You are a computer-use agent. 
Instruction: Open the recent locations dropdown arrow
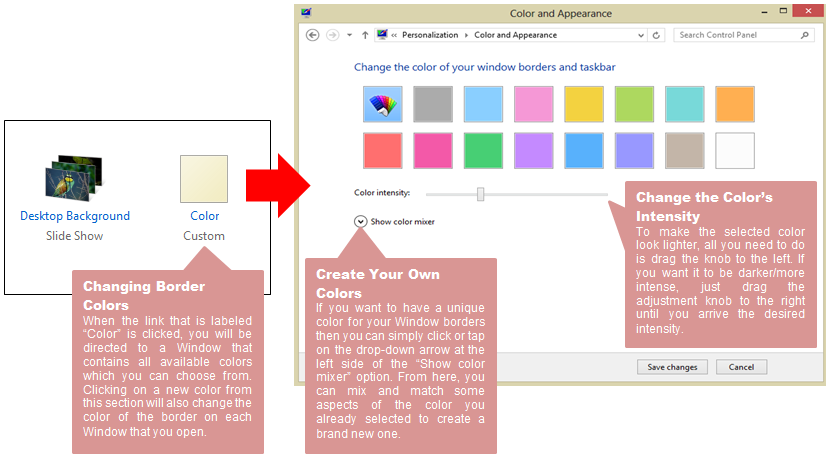pos(349,35)
